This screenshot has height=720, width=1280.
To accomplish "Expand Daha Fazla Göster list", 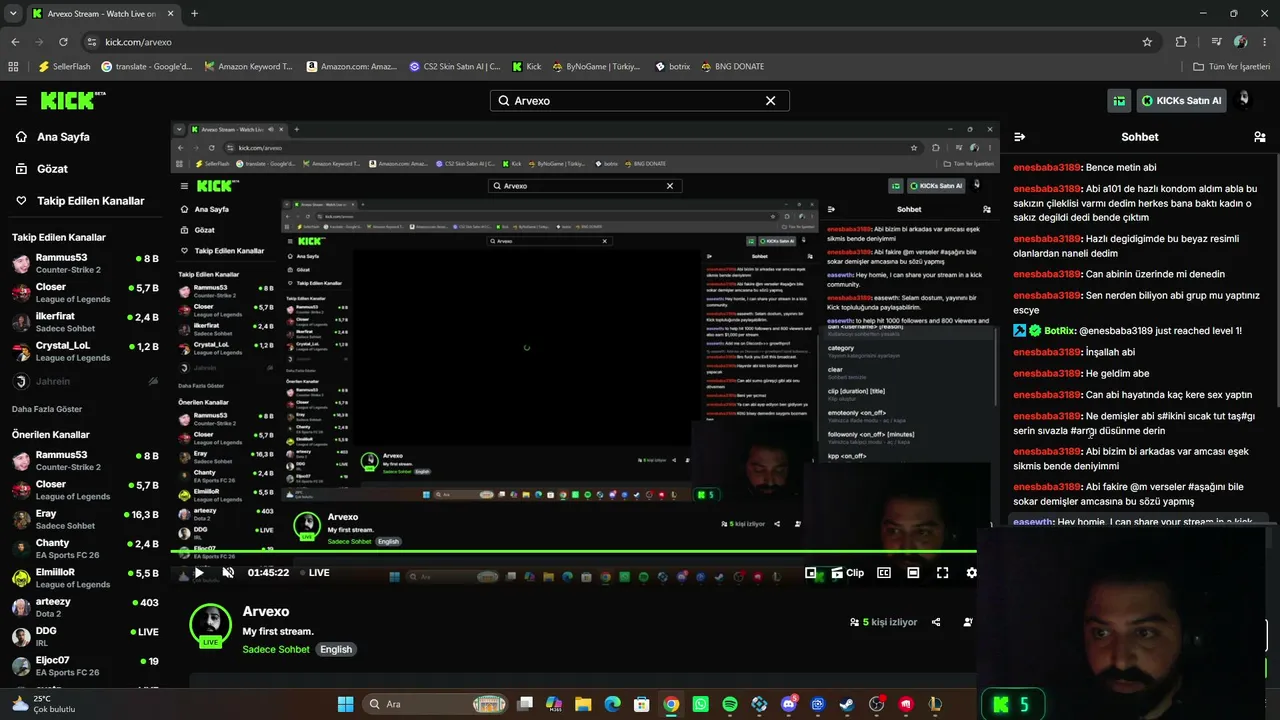I will coord(47,409).
